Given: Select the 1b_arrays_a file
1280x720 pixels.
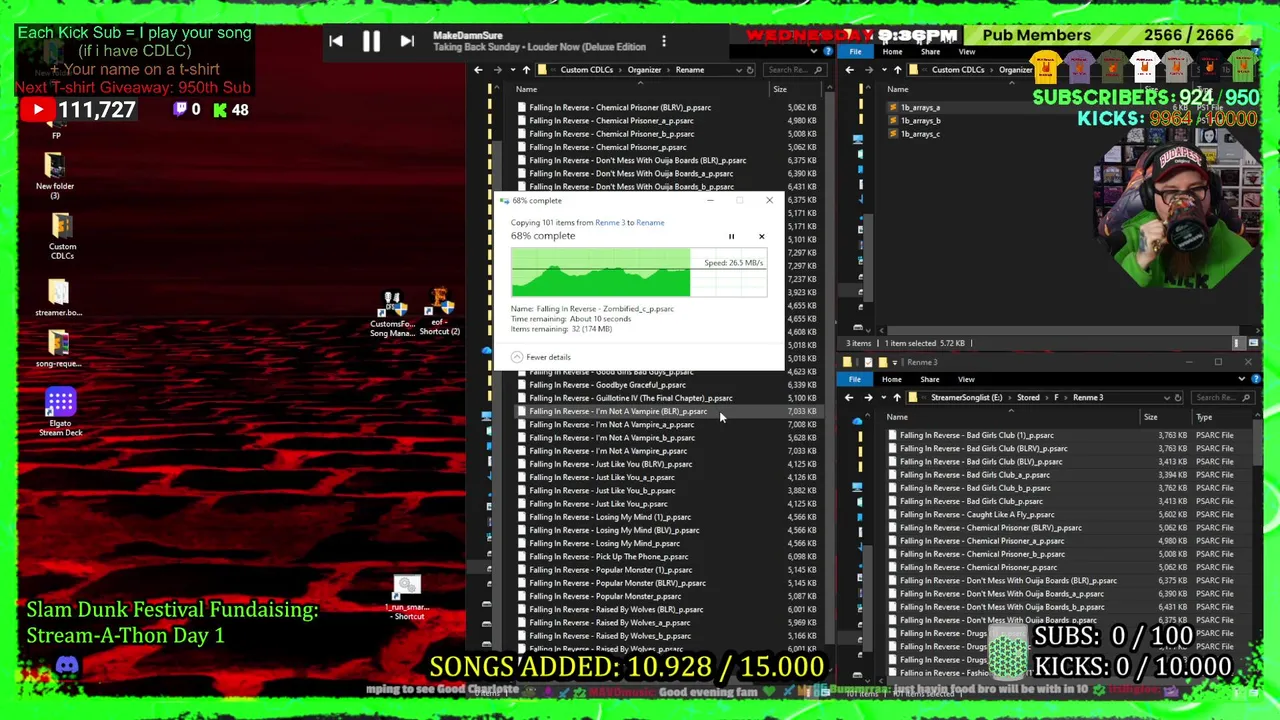Looking at the screenshot, I should 920,108.
